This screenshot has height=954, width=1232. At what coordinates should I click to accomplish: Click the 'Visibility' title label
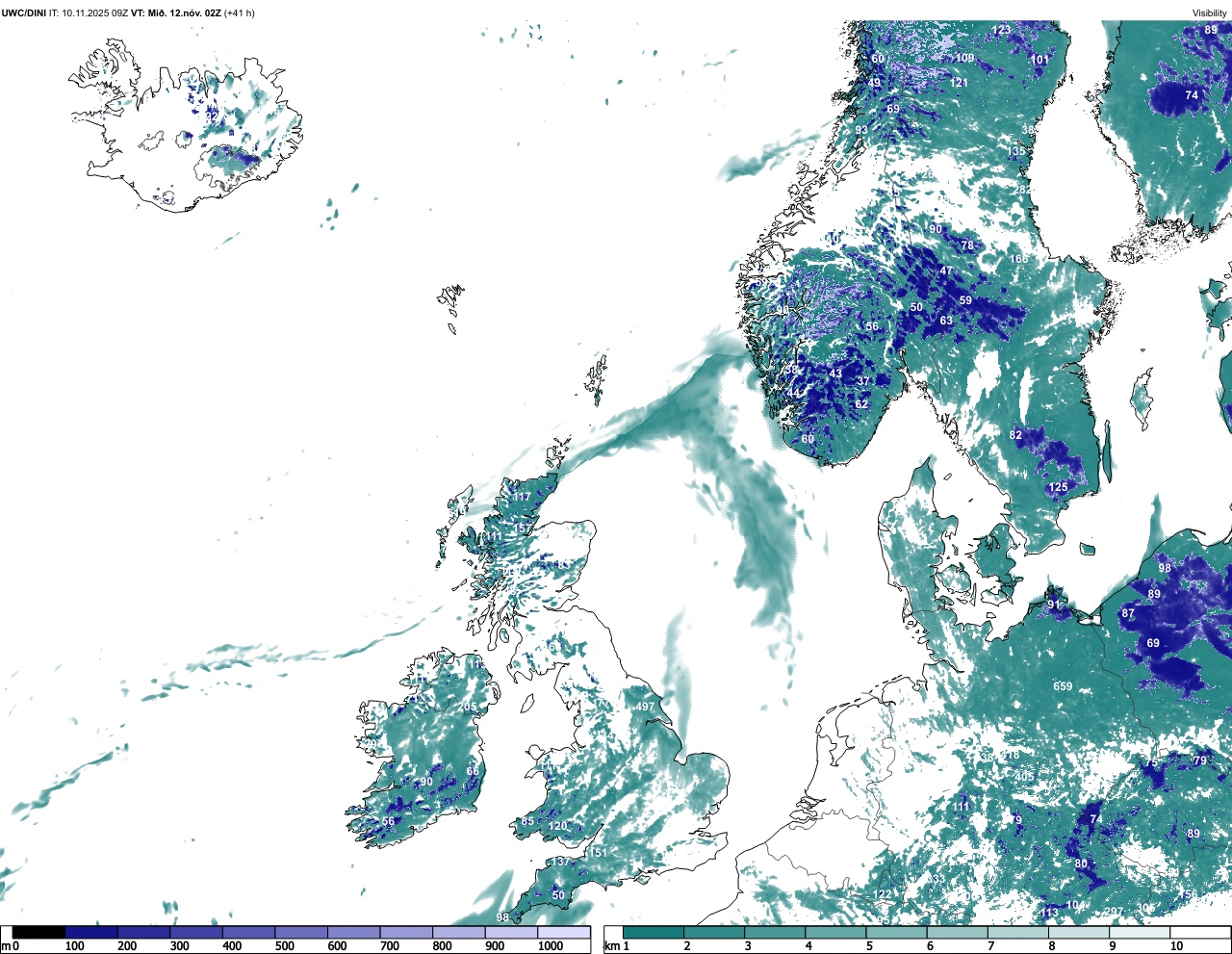click(x=1210, y=13)
